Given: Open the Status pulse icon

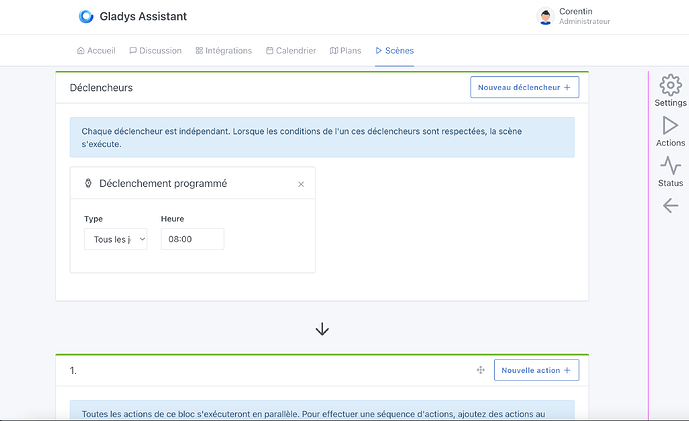Looking at the screenshot, I should pyautogui.click(x=670, y=166).
